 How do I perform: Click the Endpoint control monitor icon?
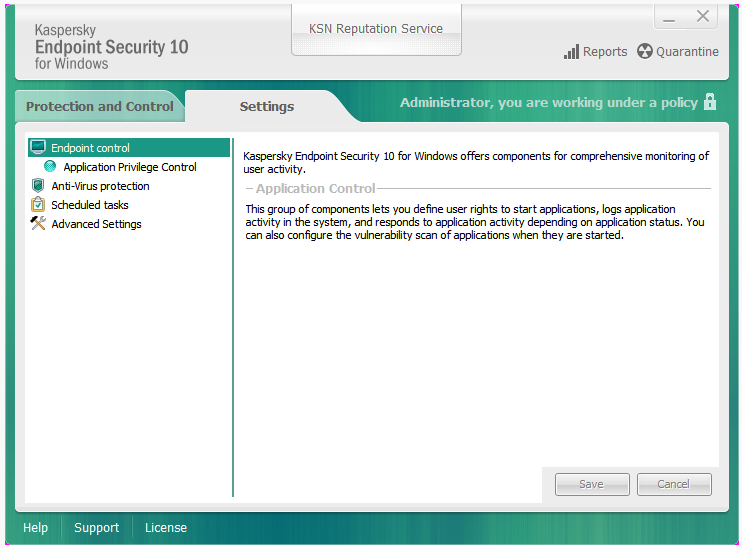coord(38,147)
